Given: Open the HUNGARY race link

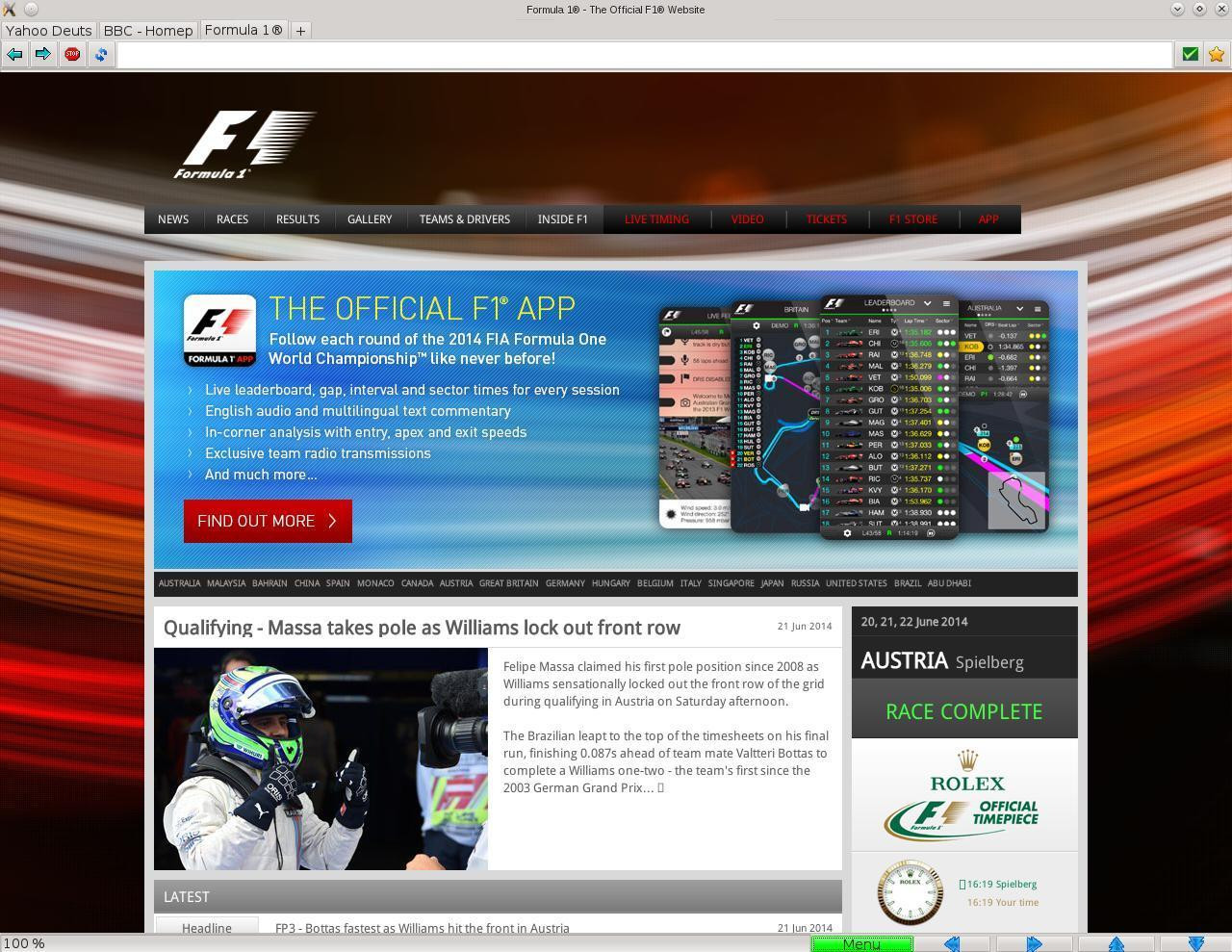Looking at the screenshot, I should point(611,583).
